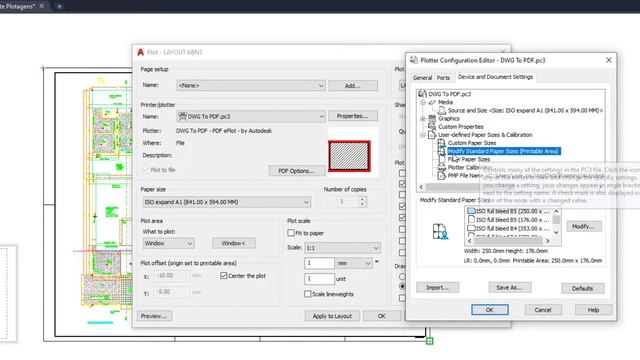Open the Printer/plotter Name dropdown
Screen dimensions: 640x360
click(321, 116)
